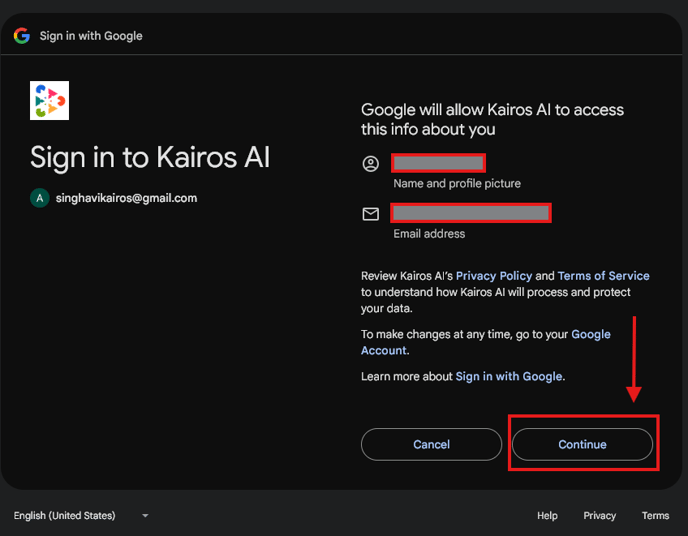Click Privacy in the footer
Viewport: 688px width, 536px height.
pos(600,516)
